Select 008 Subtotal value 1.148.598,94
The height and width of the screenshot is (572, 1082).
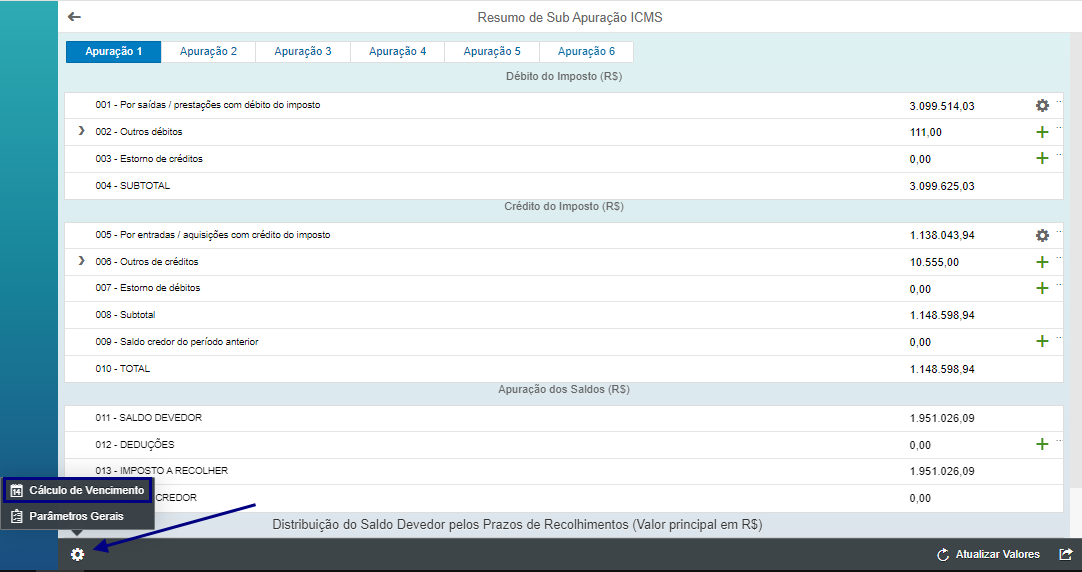(x=942, y=315)
